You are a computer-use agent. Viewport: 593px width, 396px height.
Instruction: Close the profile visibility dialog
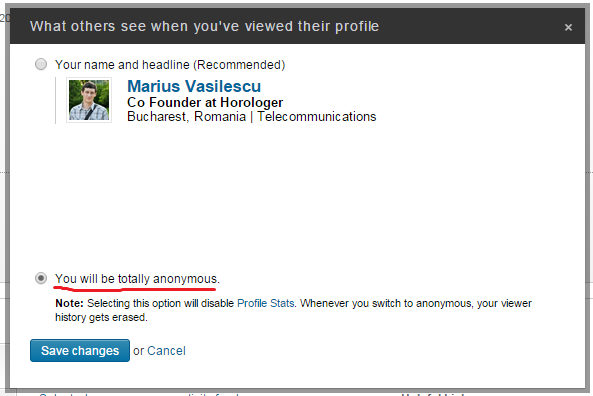pyautogui.click(x=568, y=27)
